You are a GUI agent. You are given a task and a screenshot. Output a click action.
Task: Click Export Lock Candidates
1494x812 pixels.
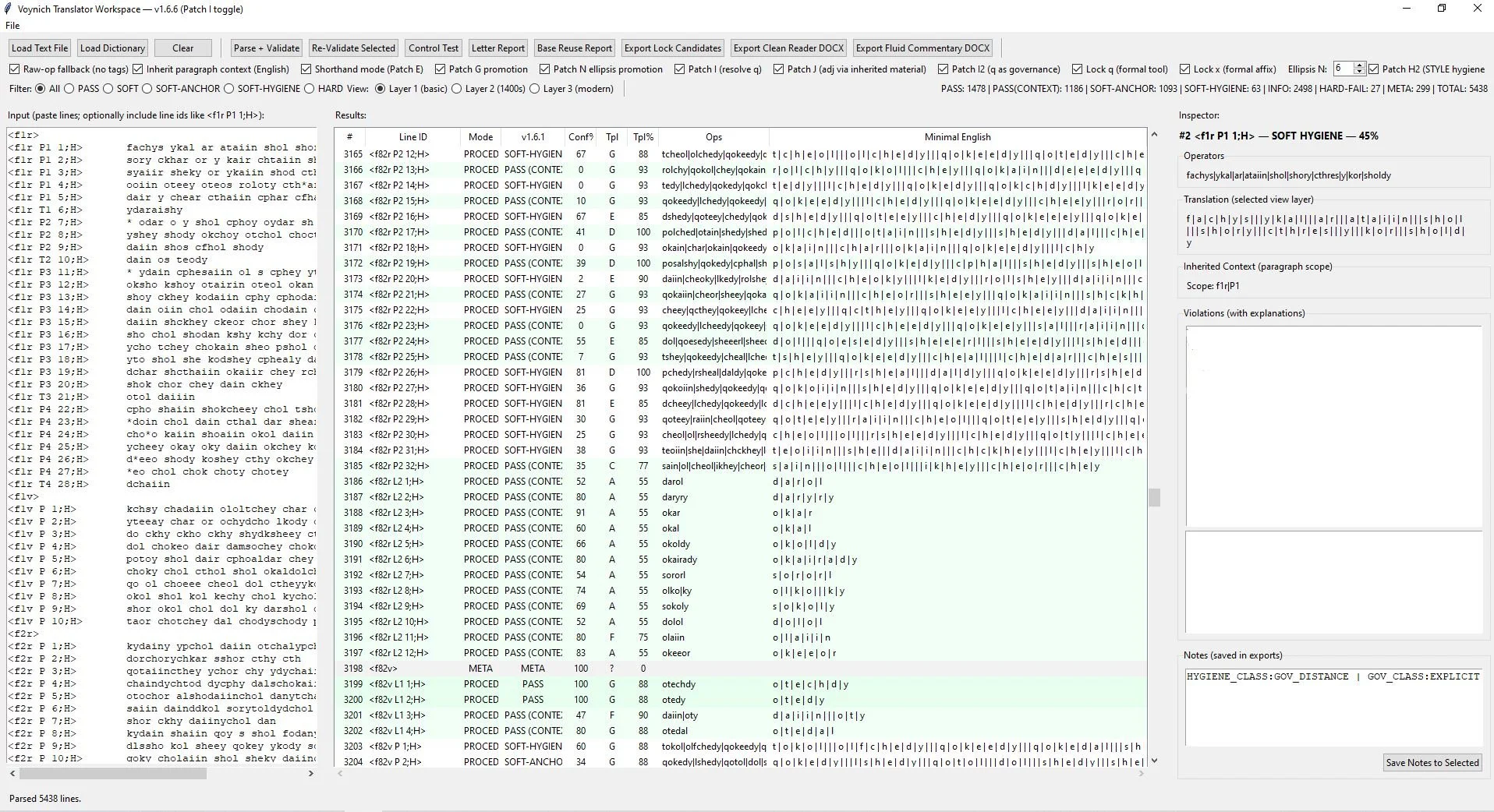671,48
